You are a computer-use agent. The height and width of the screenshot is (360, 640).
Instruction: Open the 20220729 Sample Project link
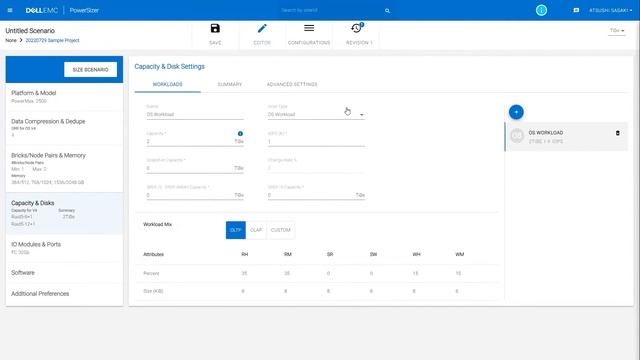point(52,40)
